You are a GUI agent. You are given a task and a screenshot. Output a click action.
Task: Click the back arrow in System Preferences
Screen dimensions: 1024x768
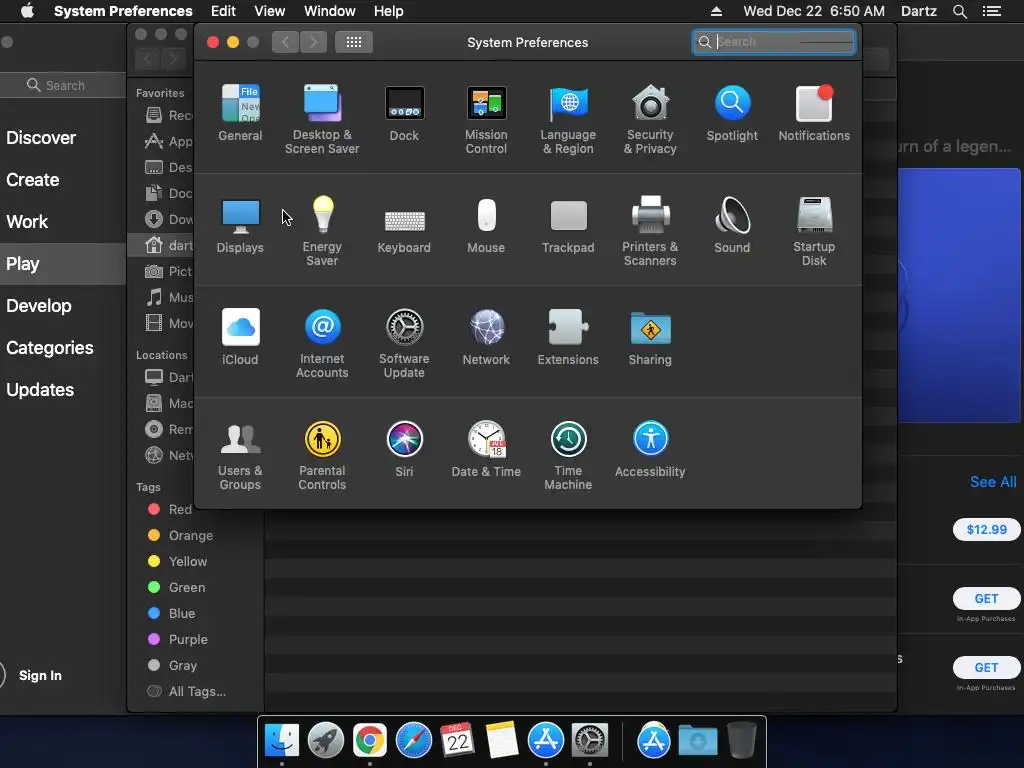285,42
